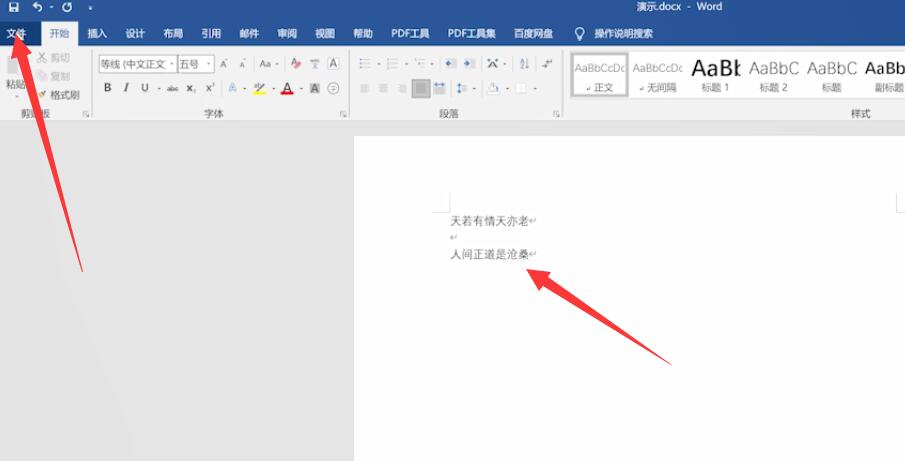This screenshot has height=461, width=905.
Task: Click the Save icon in the quick access toolbar
Action: (13, 7)
